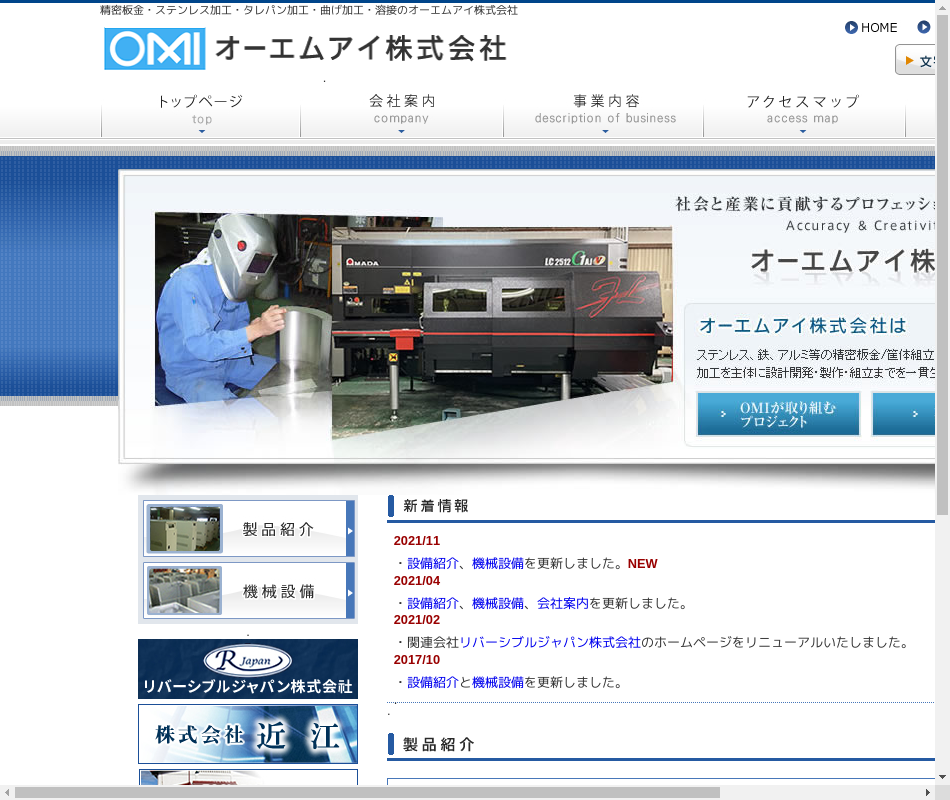Screen dimensions: 950x800
Task: Click the horizontal scrollbar track
Action: point(830,792)
